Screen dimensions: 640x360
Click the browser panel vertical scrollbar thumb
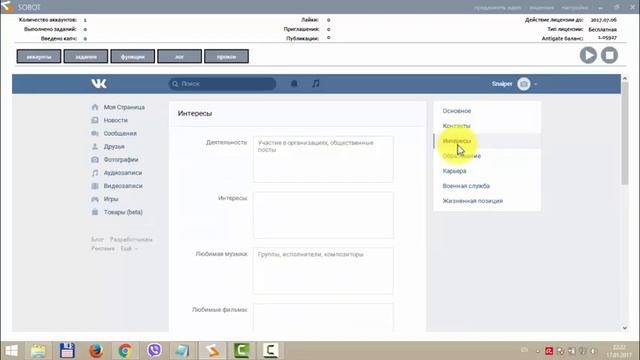(x=624, y=133)
